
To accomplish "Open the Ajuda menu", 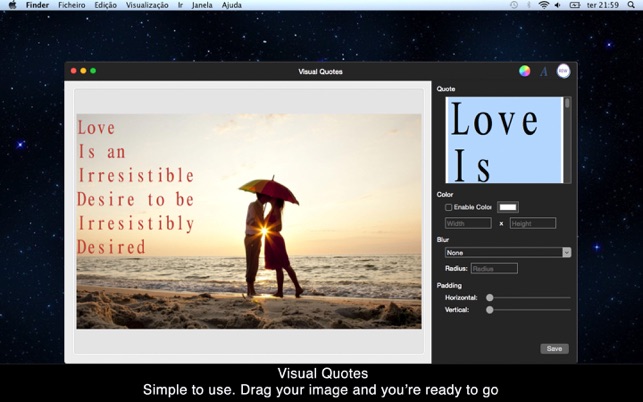I will pos(232,5).
